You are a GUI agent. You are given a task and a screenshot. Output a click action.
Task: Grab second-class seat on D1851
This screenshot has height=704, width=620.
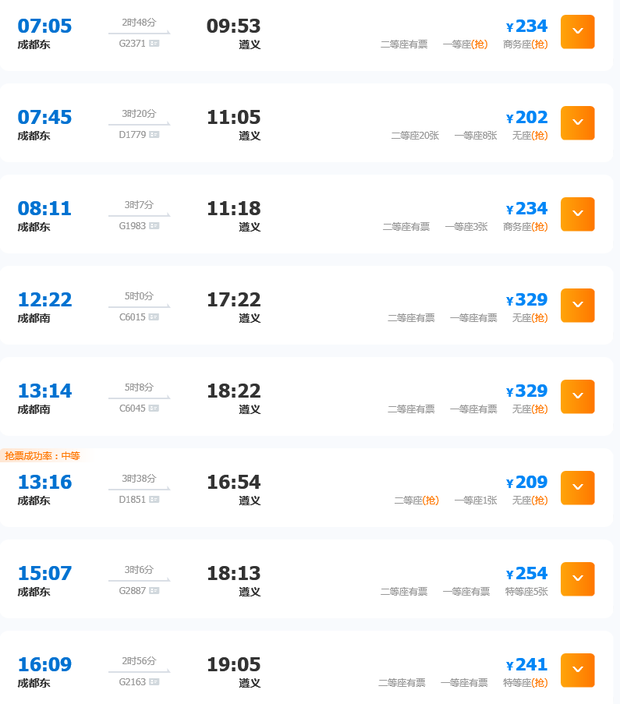(416, 500)
